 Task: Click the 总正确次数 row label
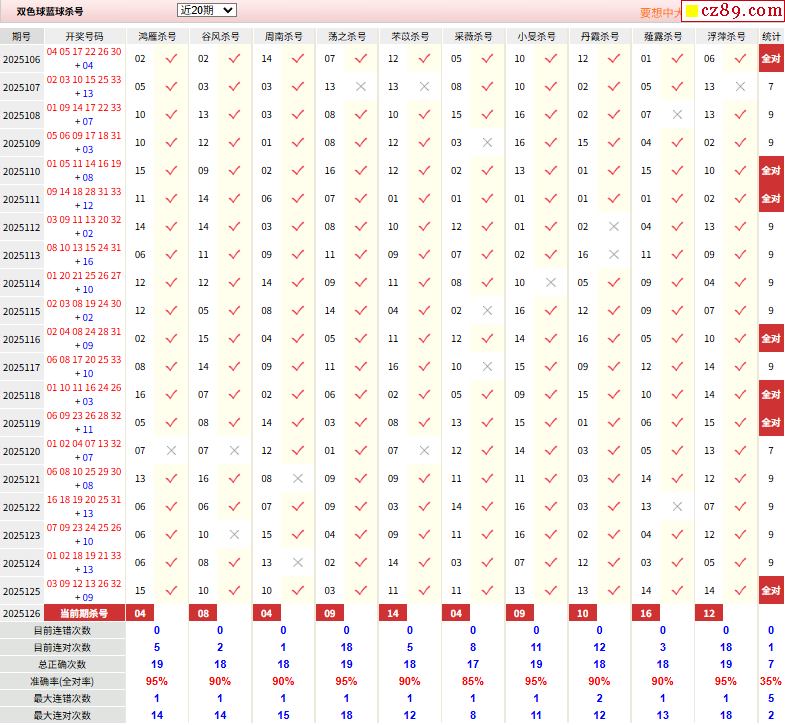click(x=63, y=665)
